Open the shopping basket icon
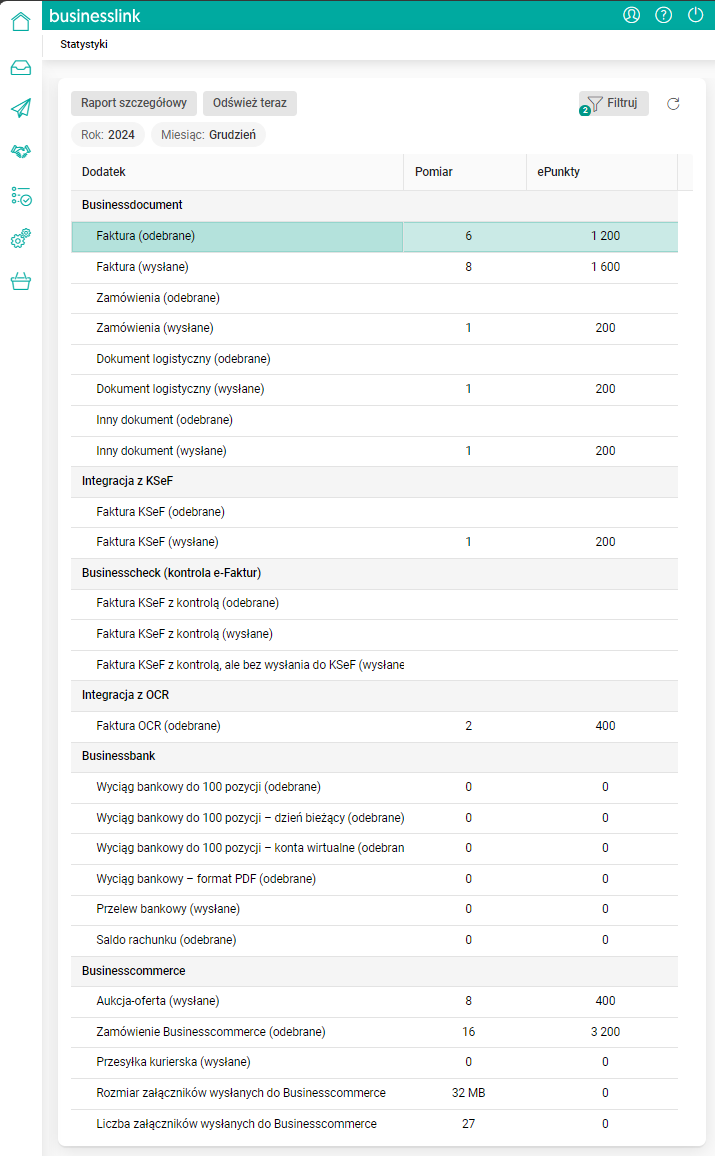Image resolution: width=715 pixels, height=1156 pixels. click(x=21, y=281)
